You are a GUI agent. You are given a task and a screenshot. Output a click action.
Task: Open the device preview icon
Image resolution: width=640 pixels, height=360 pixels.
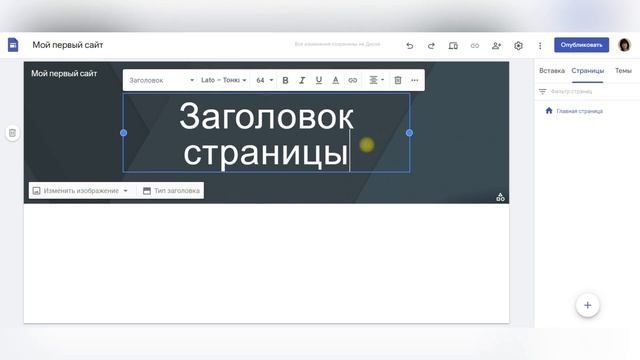pos(453,46)
